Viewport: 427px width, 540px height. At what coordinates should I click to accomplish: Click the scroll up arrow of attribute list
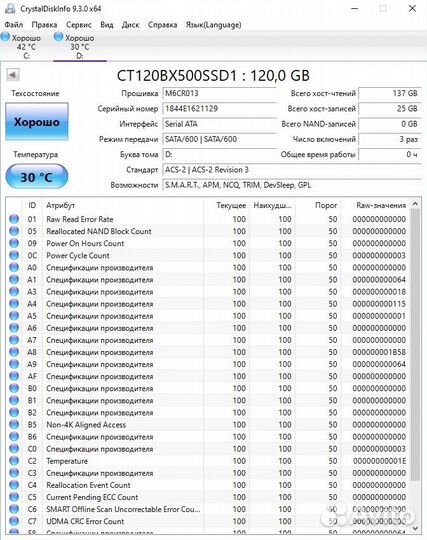[x=415, y=204]
